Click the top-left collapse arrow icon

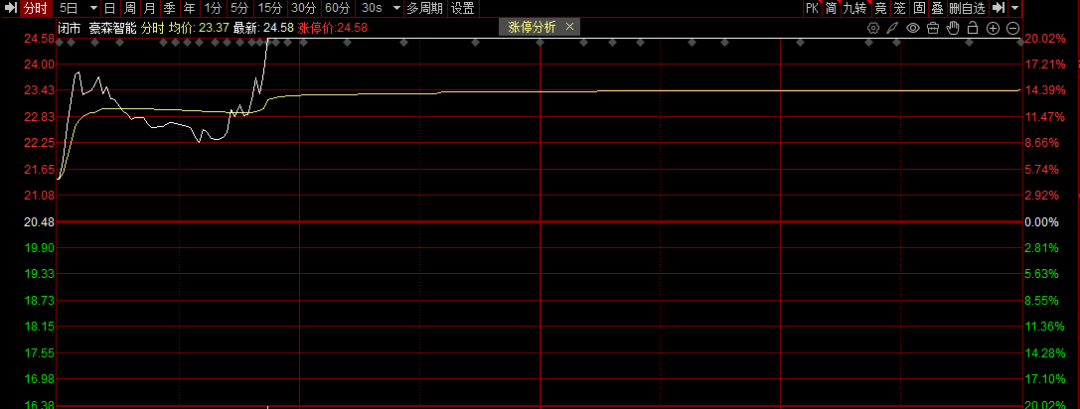point(10,8)
